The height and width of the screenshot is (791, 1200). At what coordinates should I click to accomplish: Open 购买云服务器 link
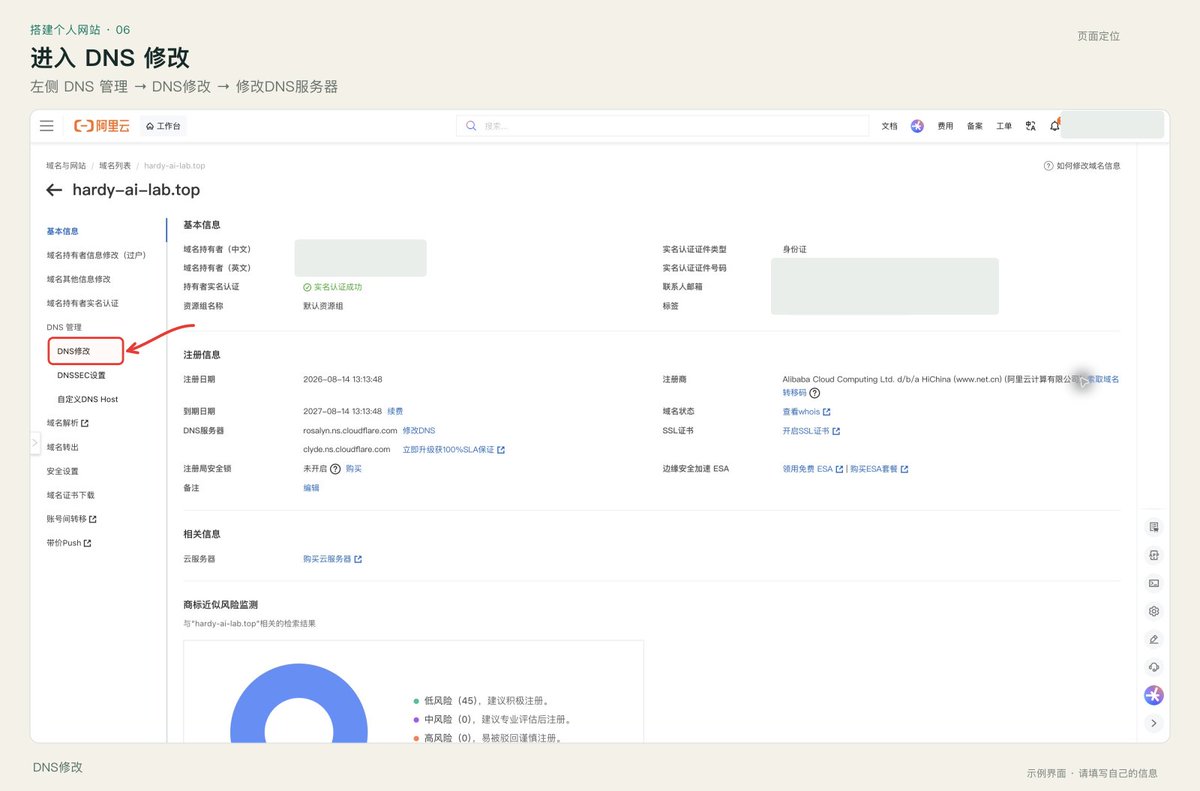(x=332, y=559)
